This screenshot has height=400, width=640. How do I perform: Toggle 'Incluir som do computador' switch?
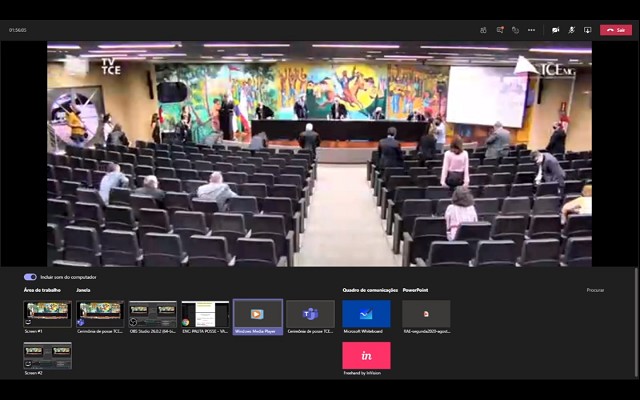point(30,277)
